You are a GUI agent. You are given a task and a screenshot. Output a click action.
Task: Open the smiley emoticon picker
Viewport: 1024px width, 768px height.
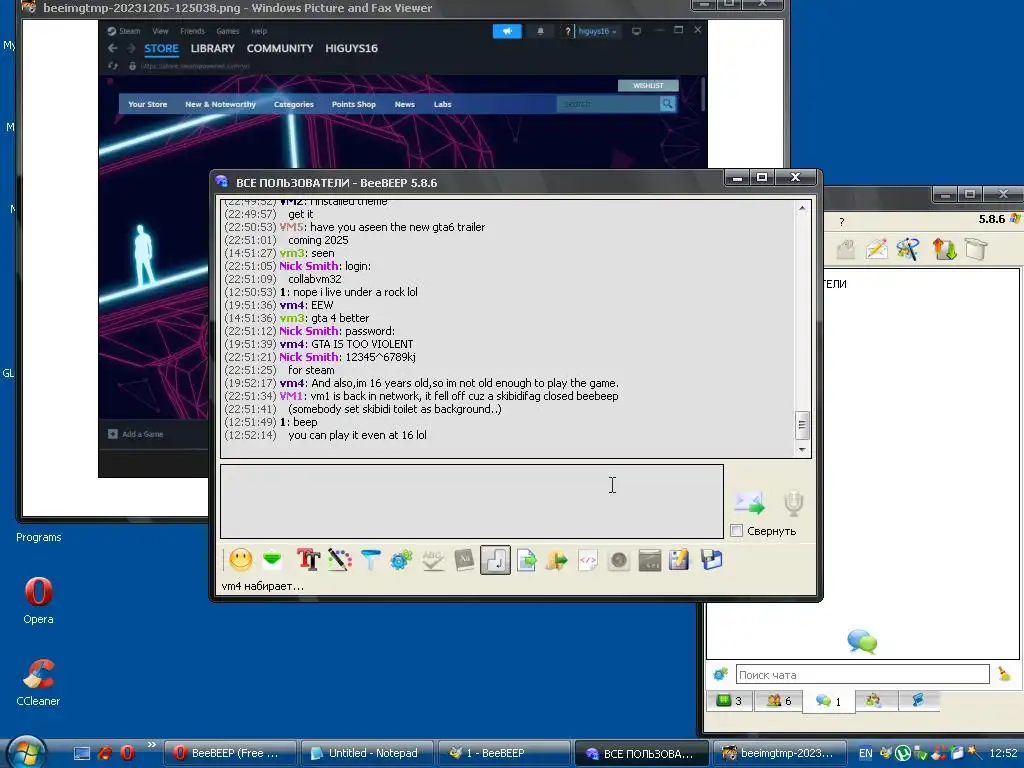coord(240,560)
